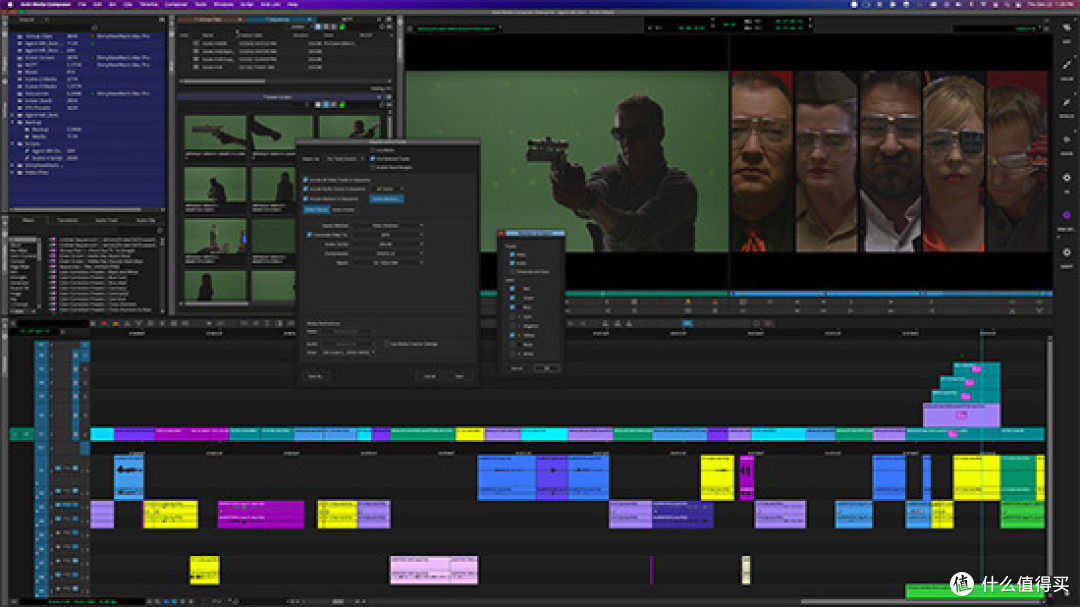Toggle Use Selected Tracks checkbox in export dialog
1080x607 pixels.
(374, 158)
